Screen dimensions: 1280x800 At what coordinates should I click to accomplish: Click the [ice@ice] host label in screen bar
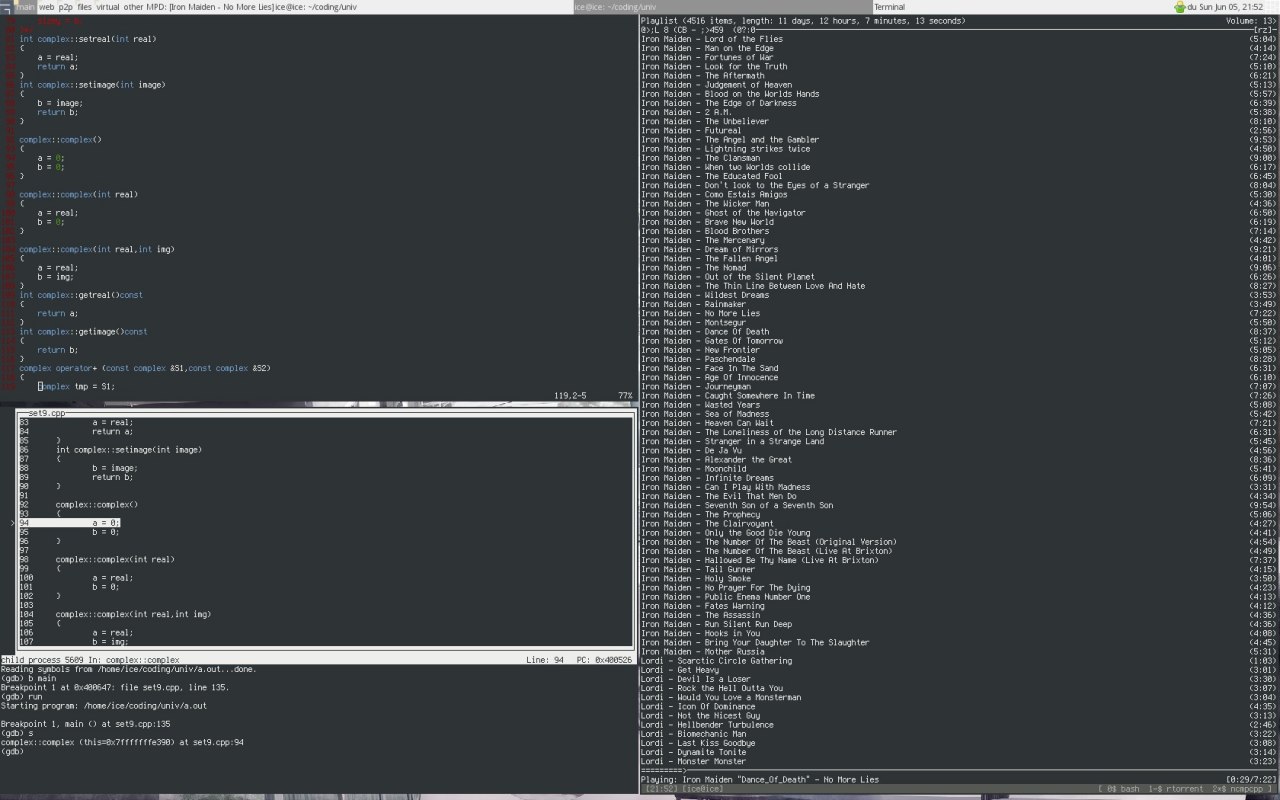coord(704,790)
